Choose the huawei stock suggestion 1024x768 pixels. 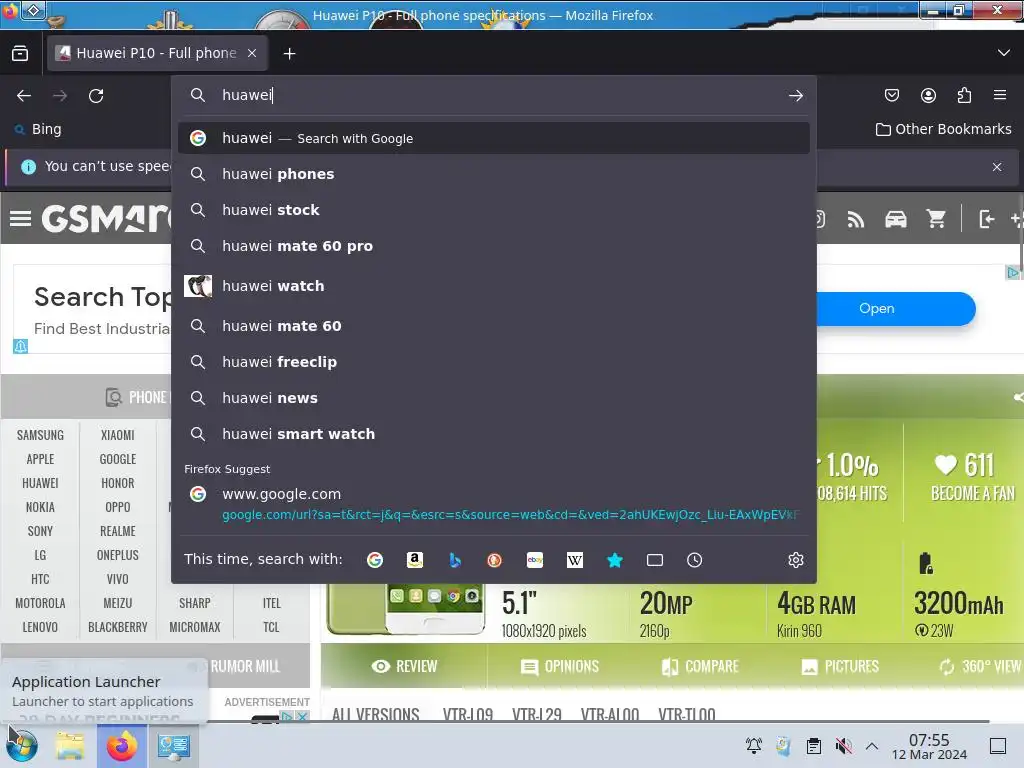[x=494, y=210]
